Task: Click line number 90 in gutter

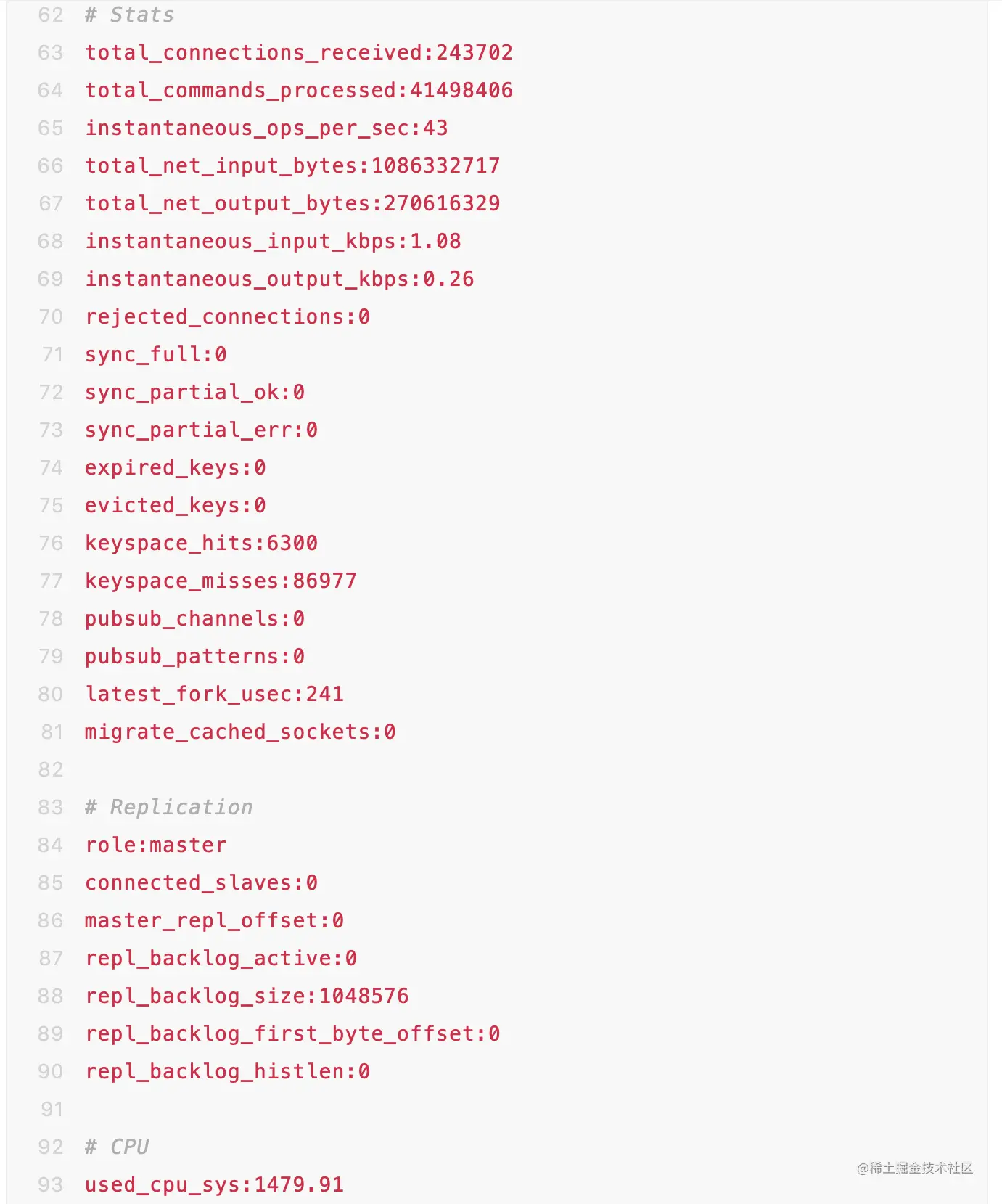Action: click(50, 1072)
